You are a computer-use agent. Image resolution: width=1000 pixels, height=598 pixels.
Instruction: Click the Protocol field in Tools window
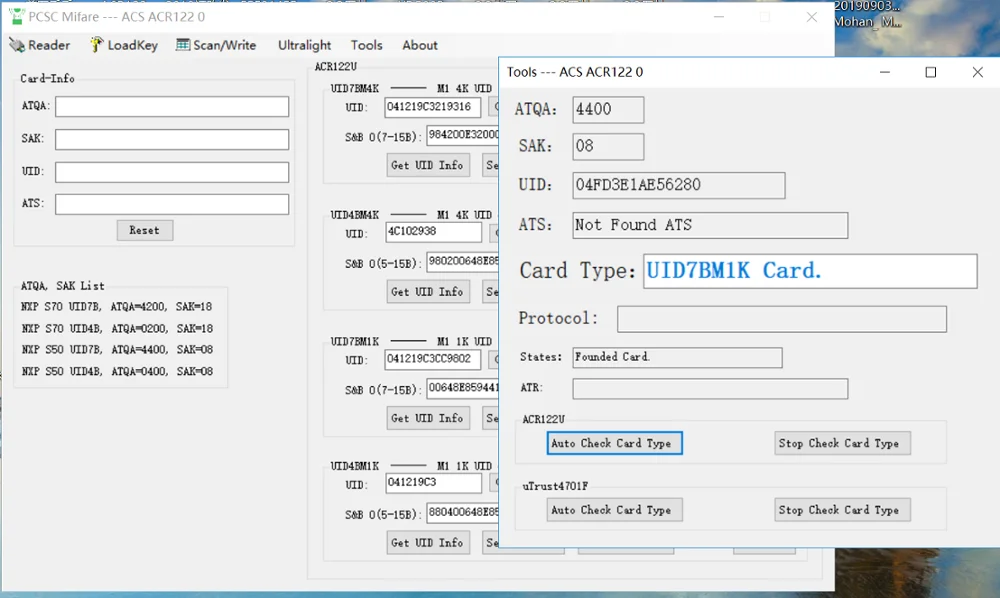pos(782,319)
